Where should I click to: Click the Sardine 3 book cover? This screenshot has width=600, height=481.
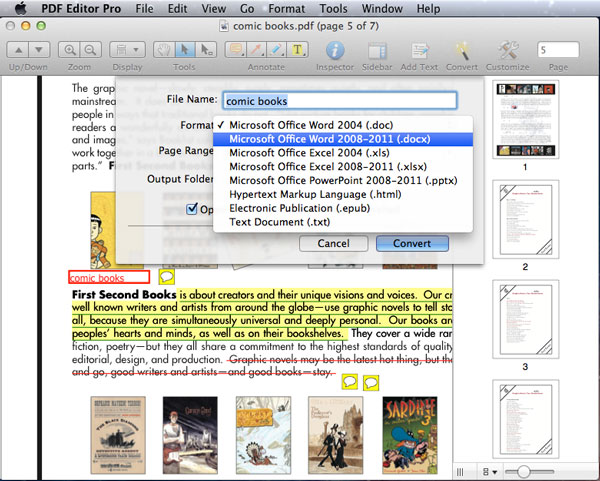(410, 435)
